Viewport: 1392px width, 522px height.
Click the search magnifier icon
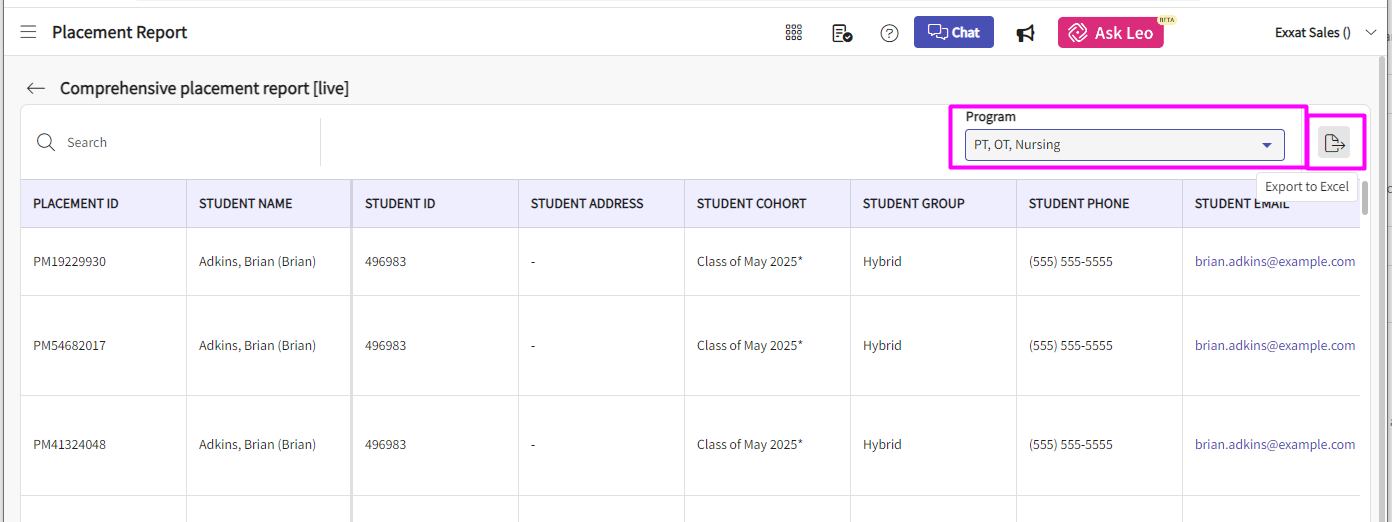[x=45, y=143]
